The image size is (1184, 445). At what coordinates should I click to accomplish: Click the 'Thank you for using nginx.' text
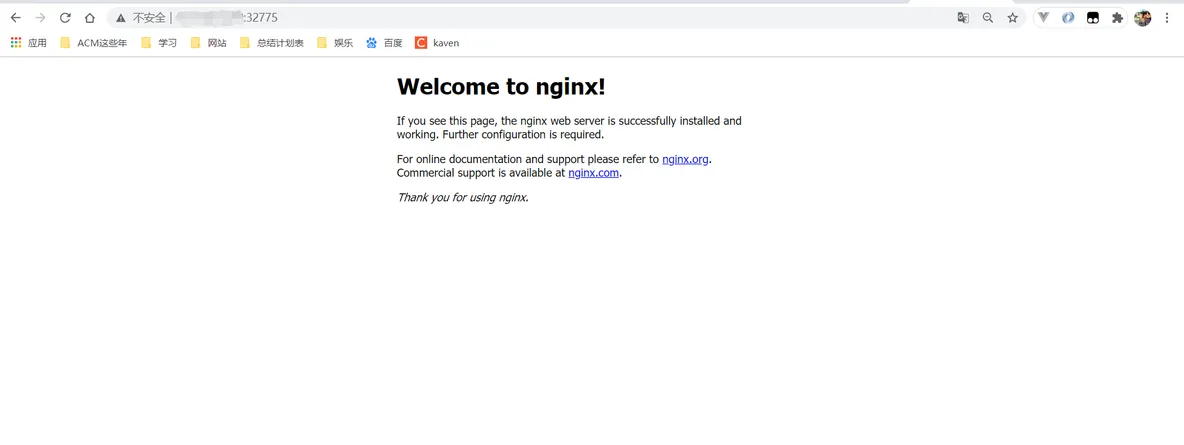tap(463, 198)
